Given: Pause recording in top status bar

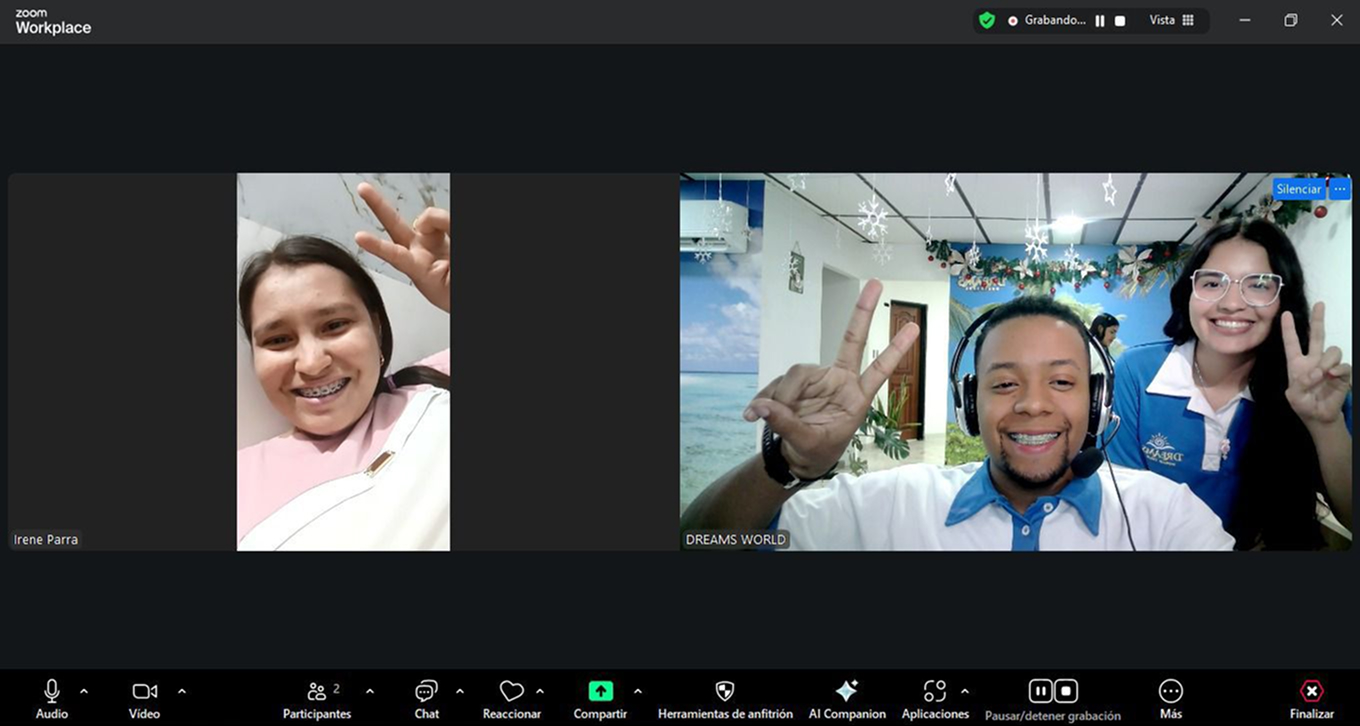Looking at the screenshot, I should [1100, 21].
